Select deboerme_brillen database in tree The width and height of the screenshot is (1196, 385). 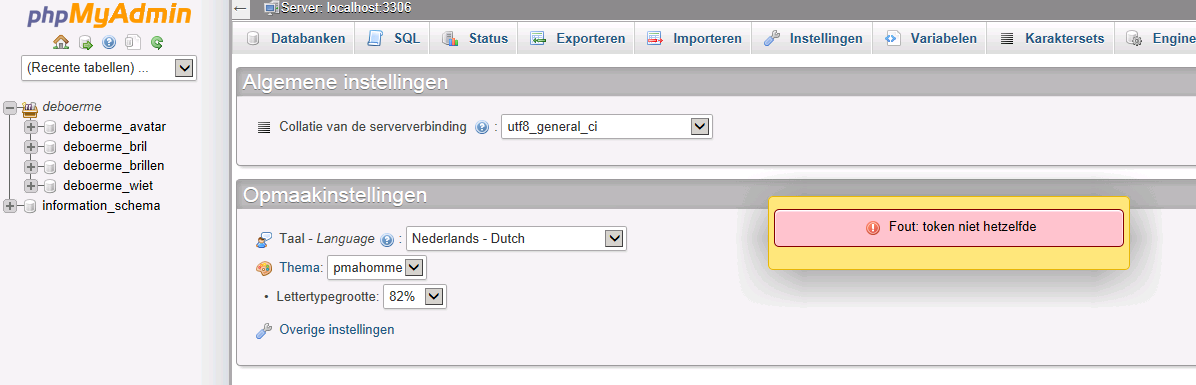tap(114, 165)
